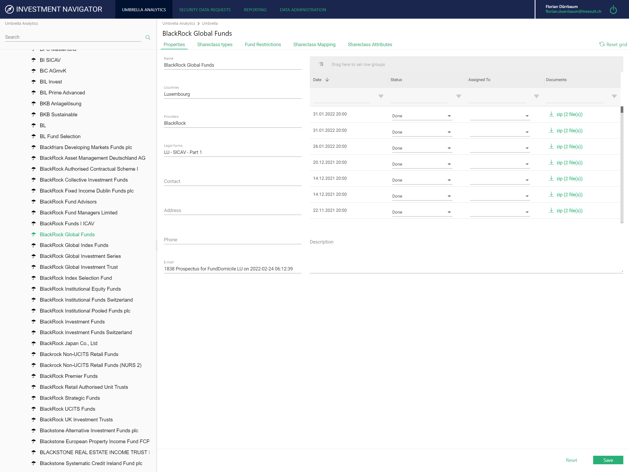Viewport: 629px width, 472px height.
Task: Click the umbrella icon beside BI SICAV
Action: pos(34,60)
